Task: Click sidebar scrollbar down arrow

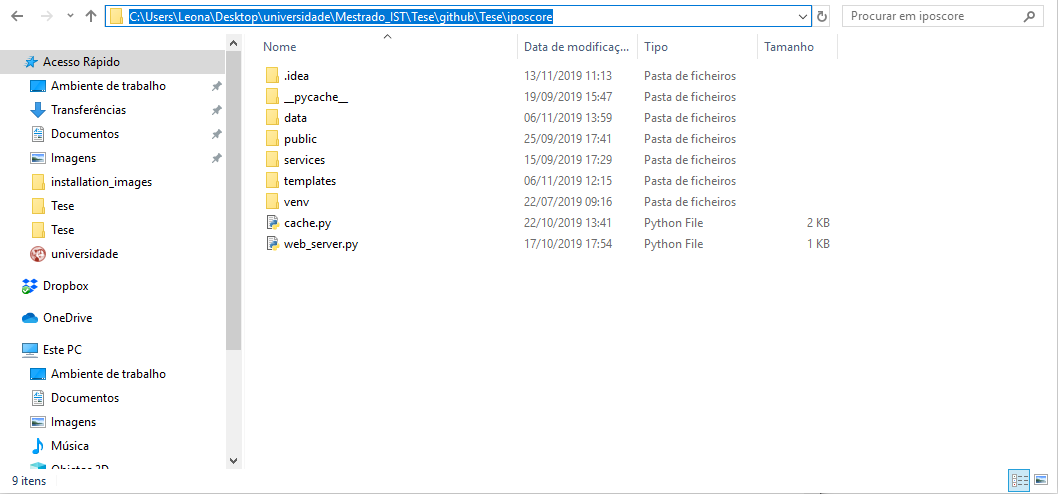Action: [x=233, y=461]
